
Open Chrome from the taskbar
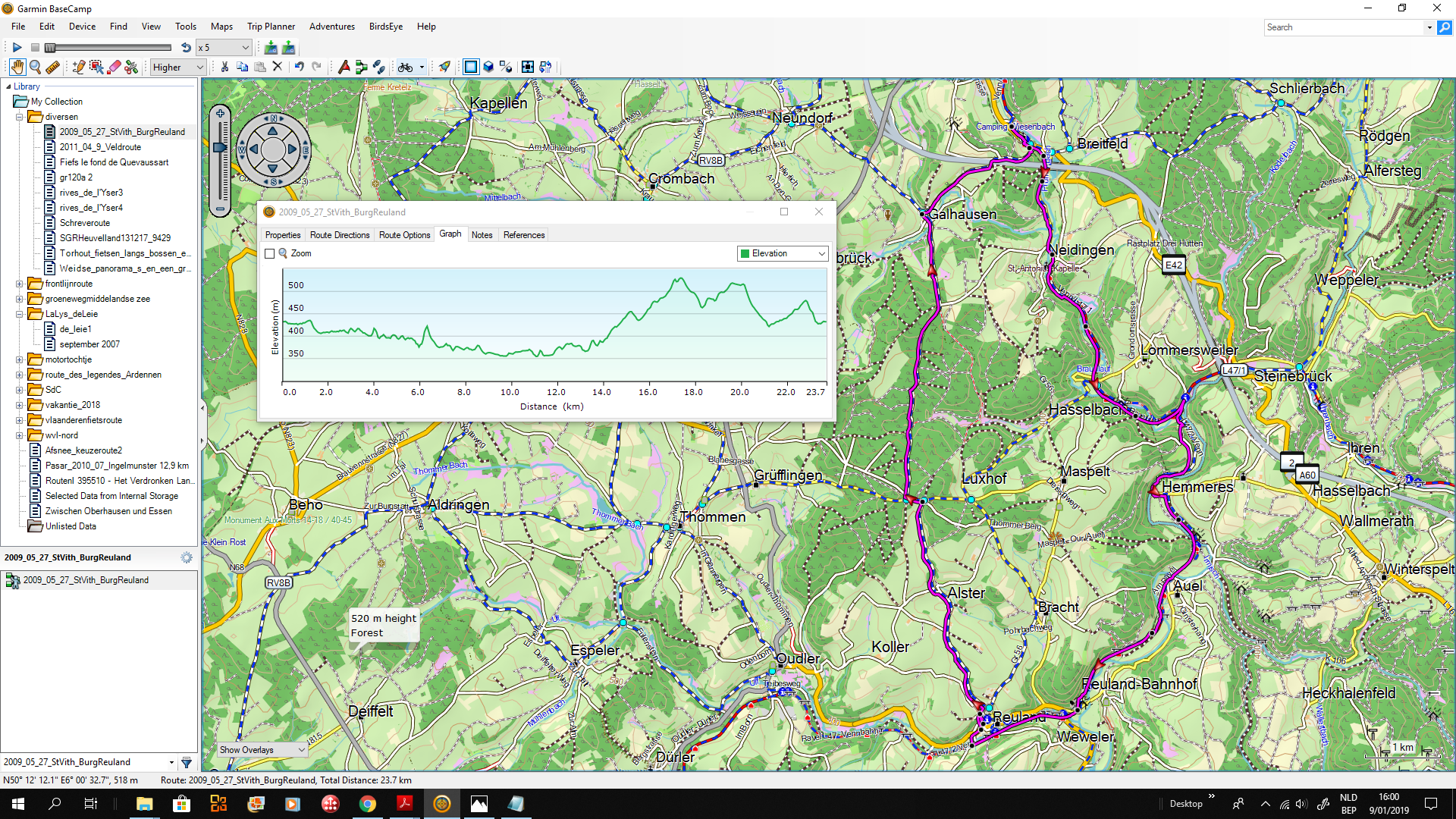[368, 804]
